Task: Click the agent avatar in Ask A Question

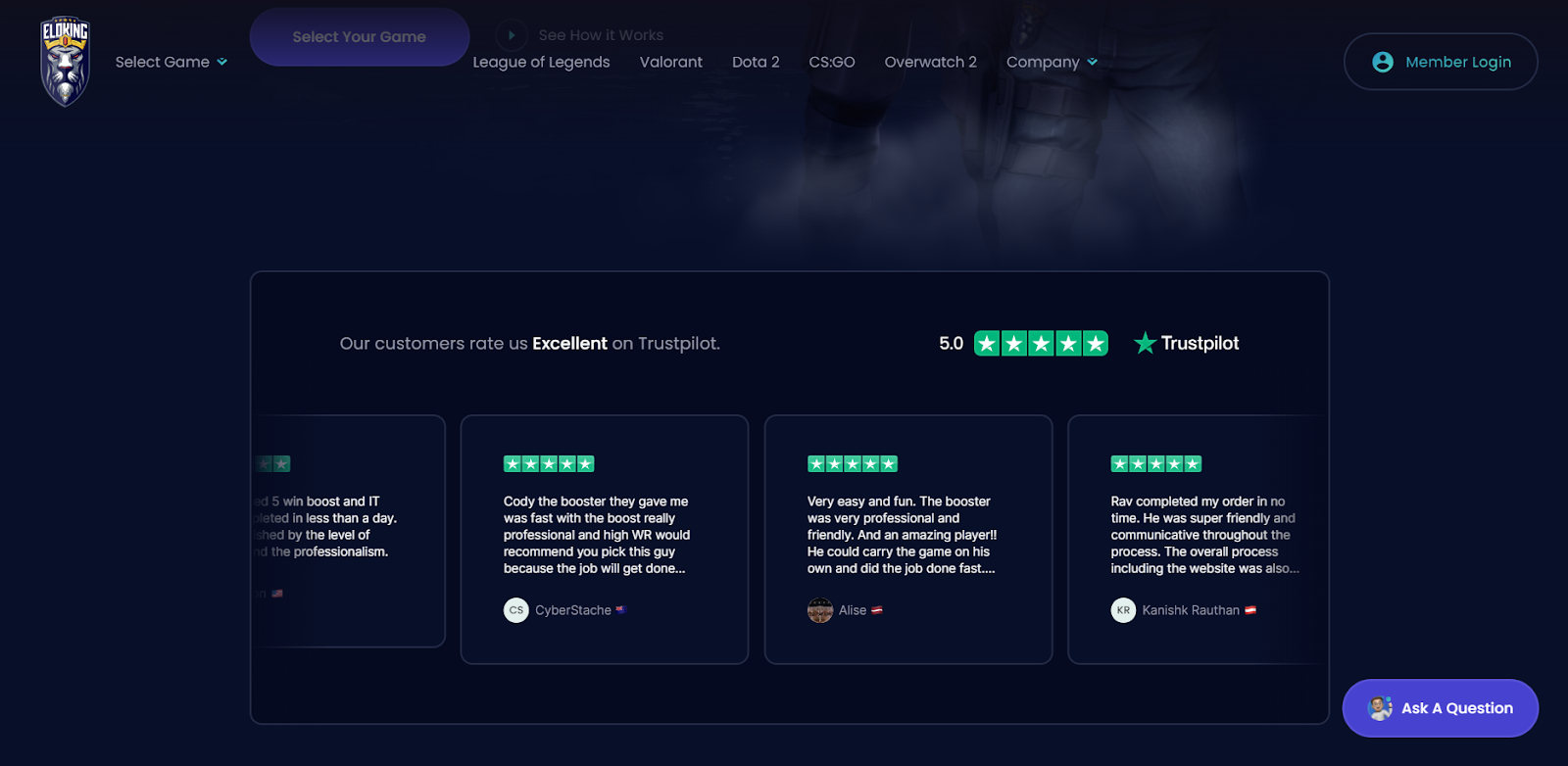Action: pyautogui.click(x=1380, y=708)
